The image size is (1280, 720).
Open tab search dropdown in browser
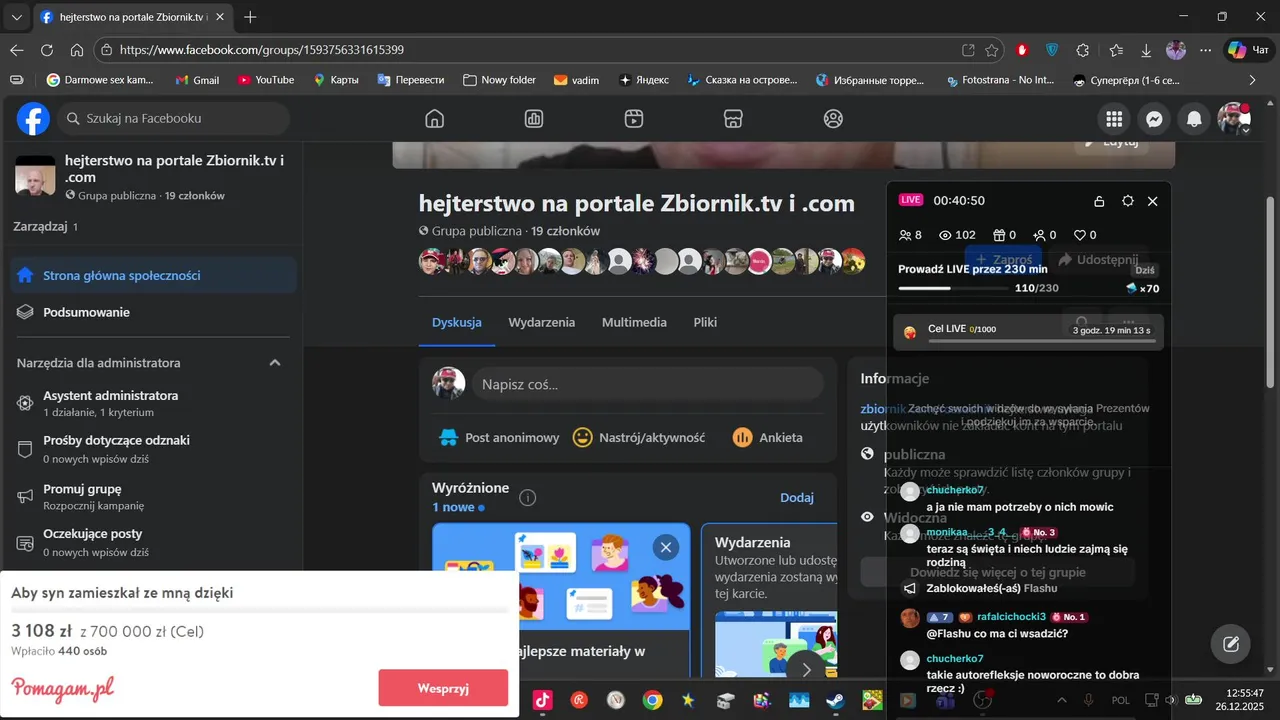[16, 17]
